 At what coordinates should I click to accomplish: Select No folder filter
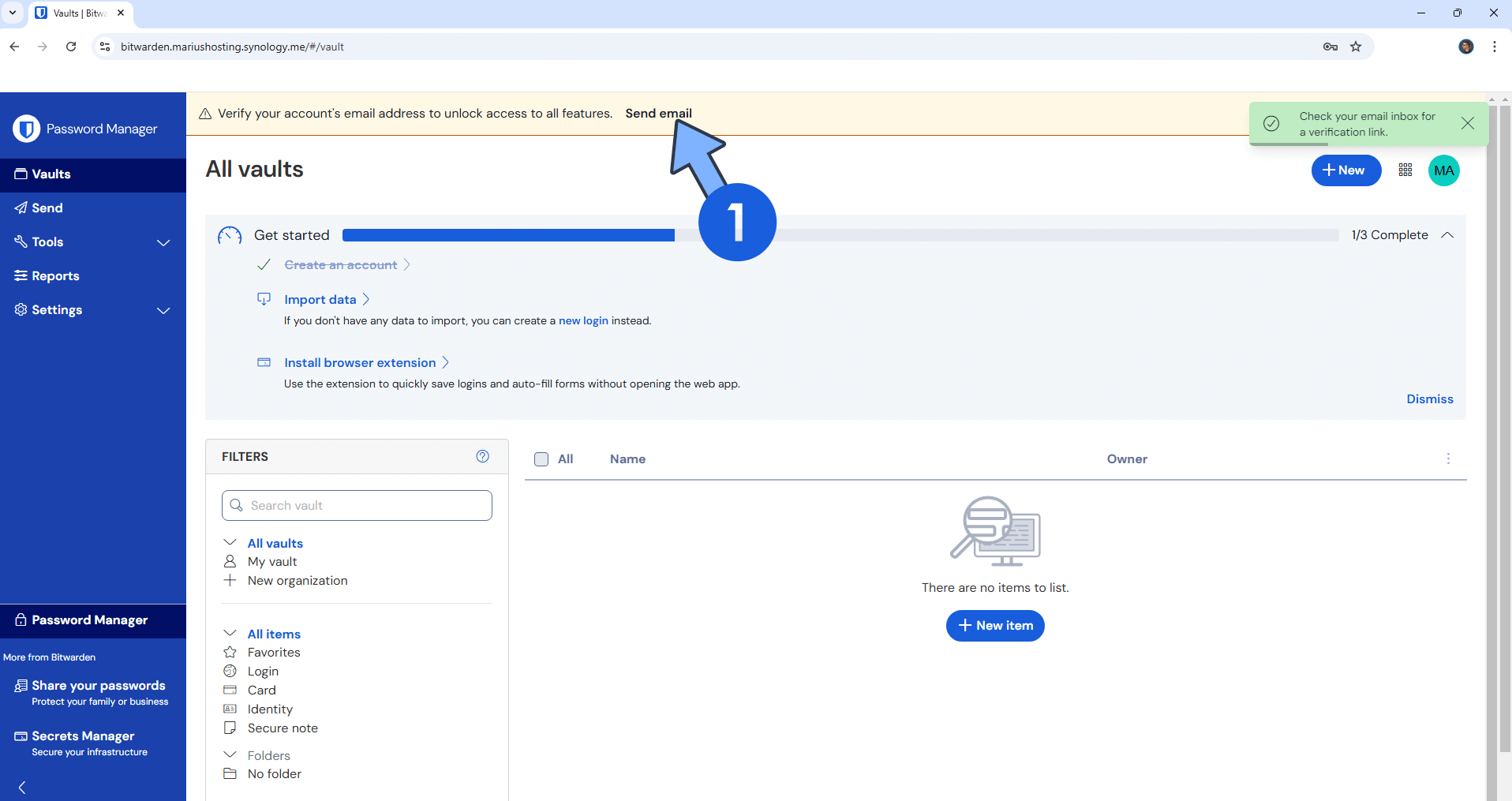(274, 774)
